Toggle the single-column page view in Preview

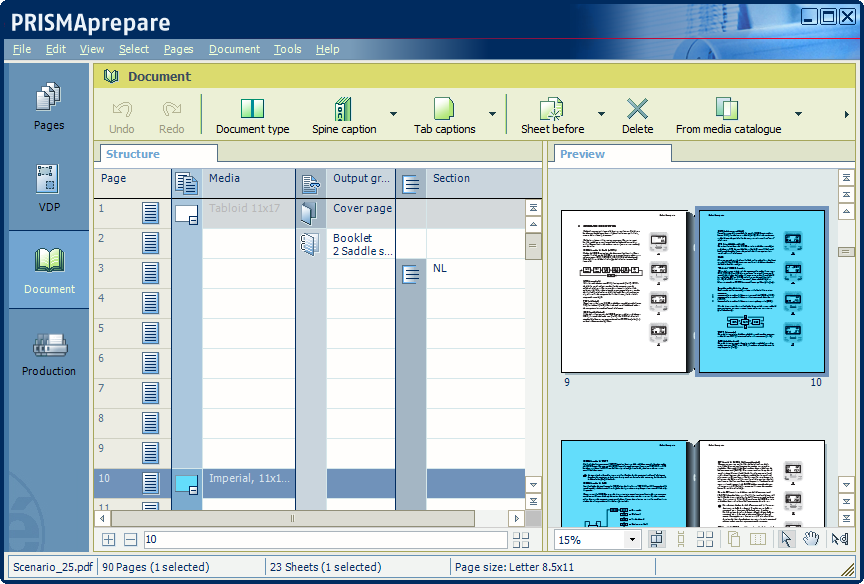(681, 539)
